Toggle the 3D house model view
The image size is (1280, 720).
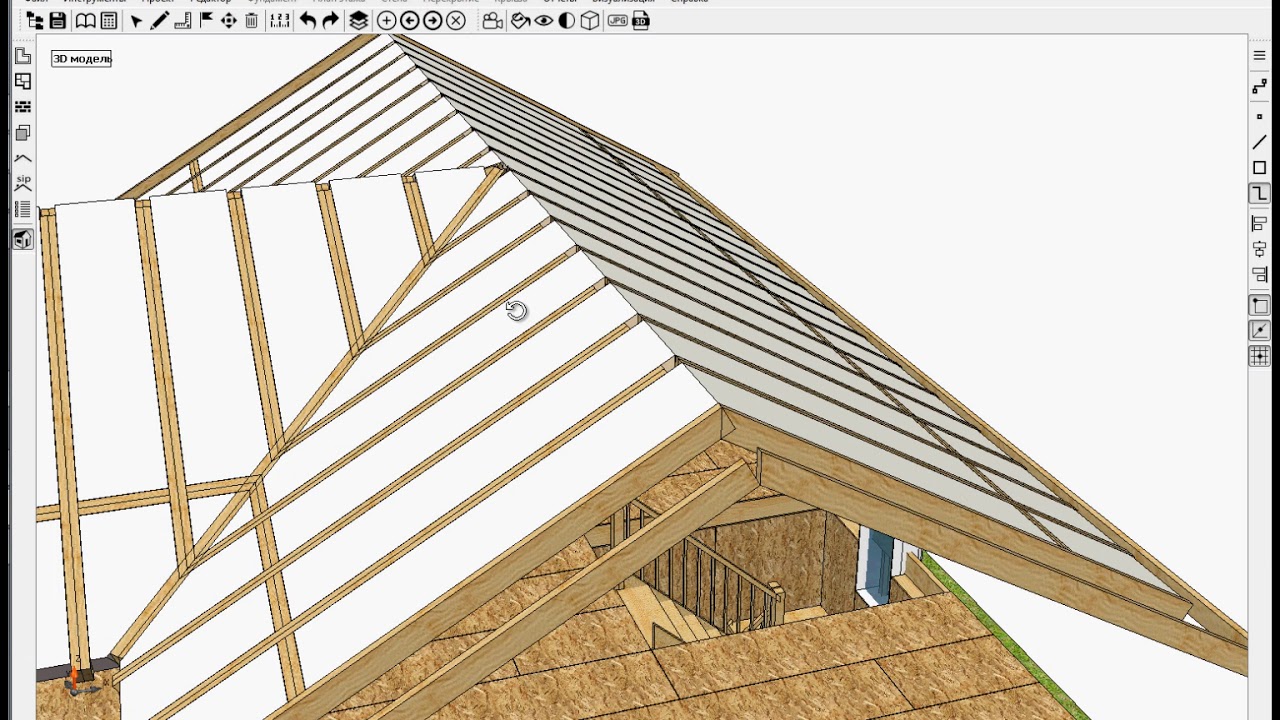(23, 239)
